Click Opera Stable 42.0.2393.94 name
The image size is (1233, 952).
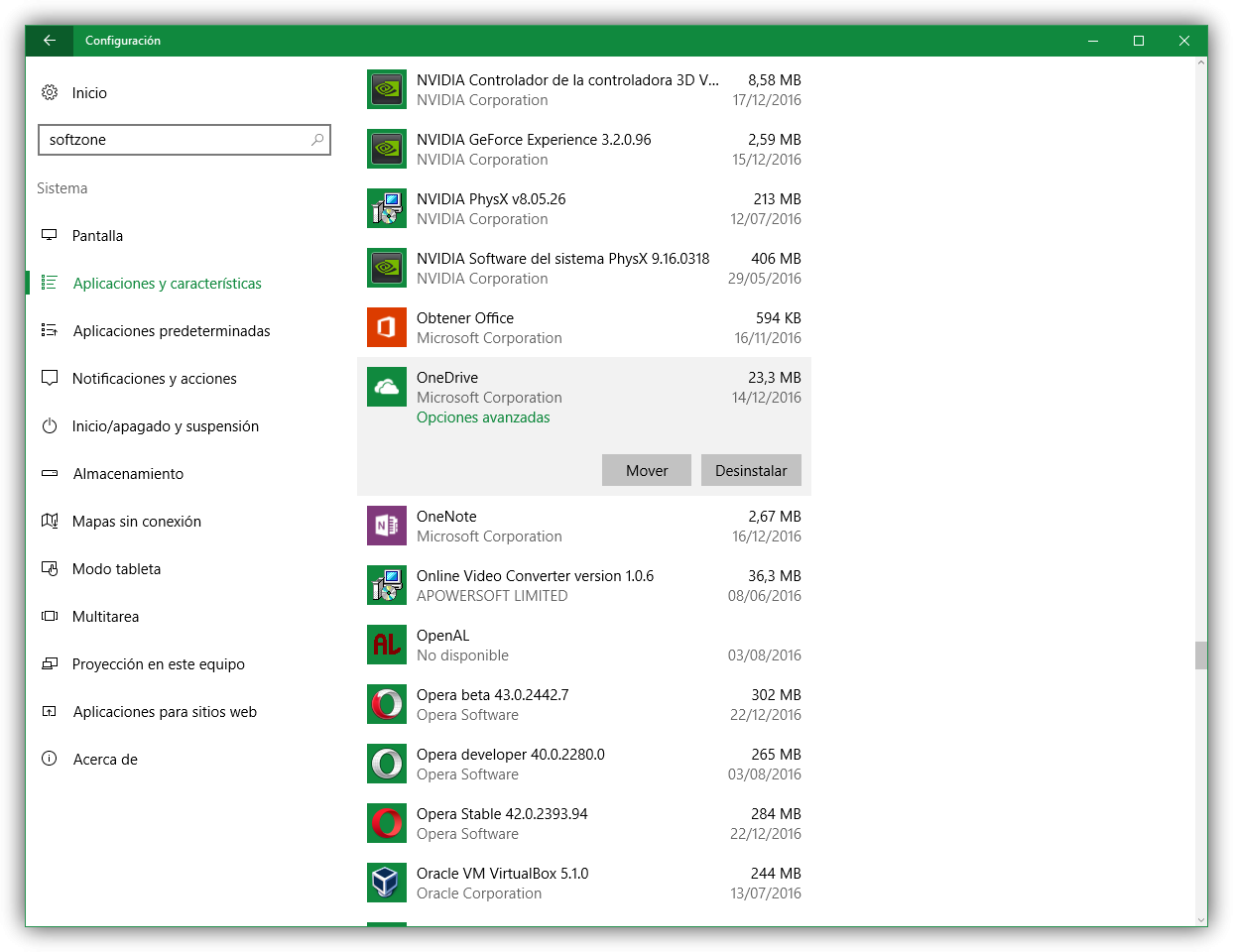(502, 813)
